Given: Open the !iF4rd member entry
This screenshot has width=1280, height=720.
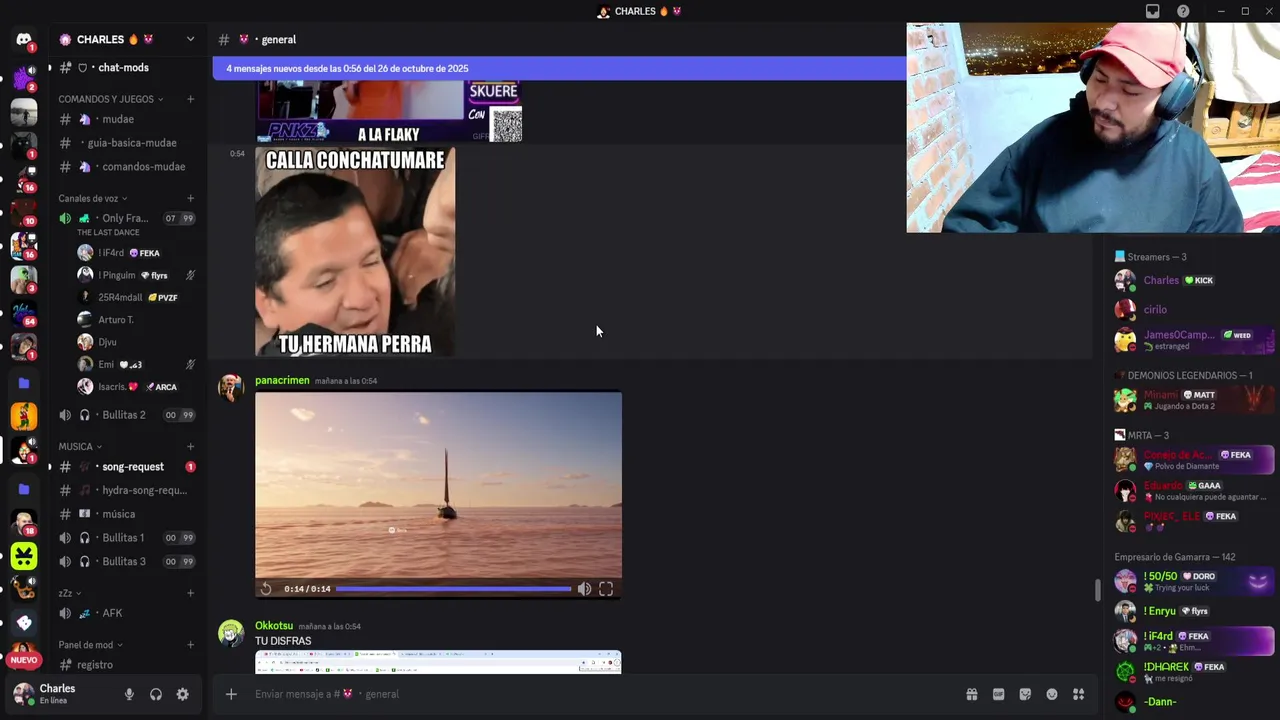Looking at the screenshot, I should coord(1194,641).
